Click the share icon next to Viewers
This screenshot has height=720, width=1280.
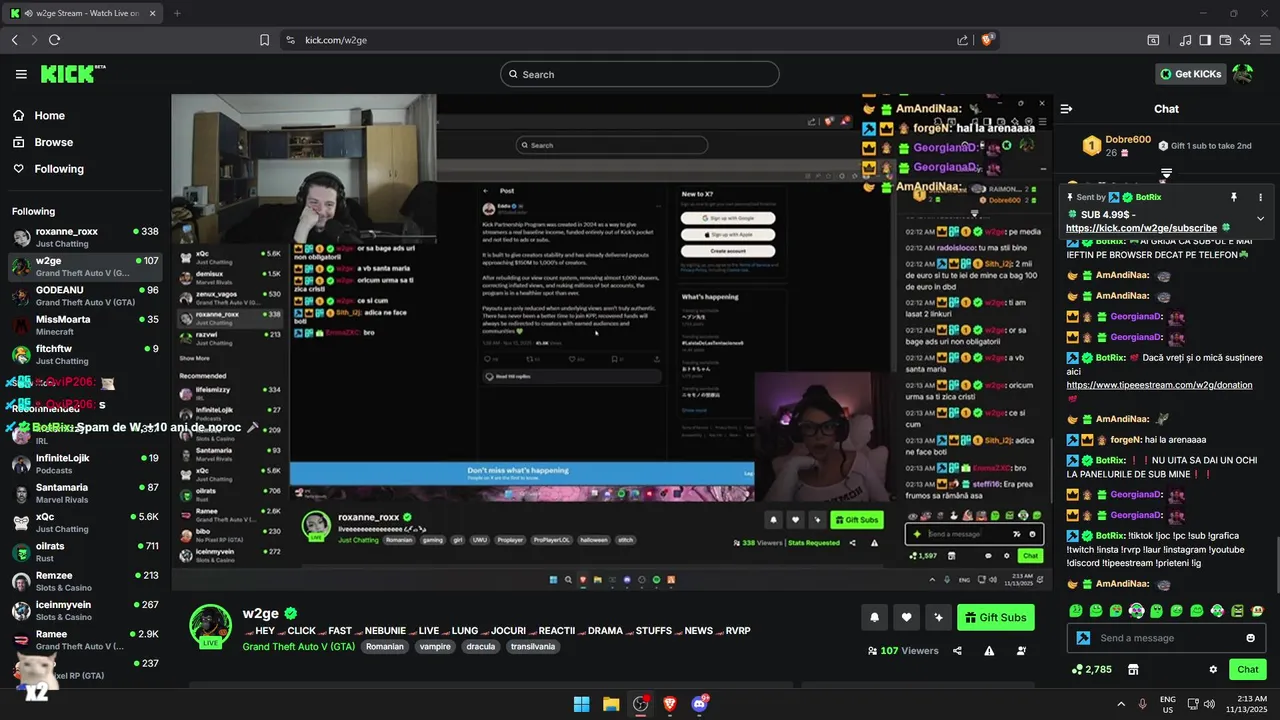coord(957,651)
